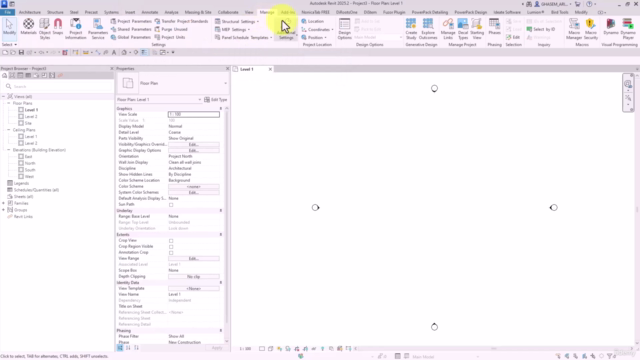
Task: Click Project Units
Action: click(170, 37)
